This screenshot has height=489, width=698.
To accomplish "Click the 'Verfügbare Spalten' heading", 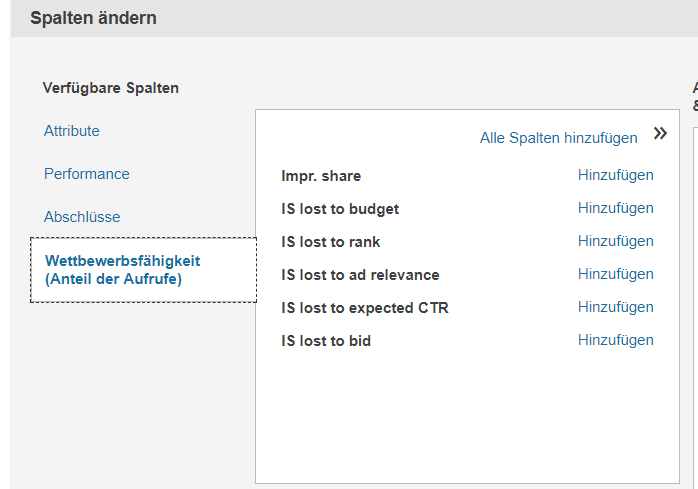I will point(111,88).
